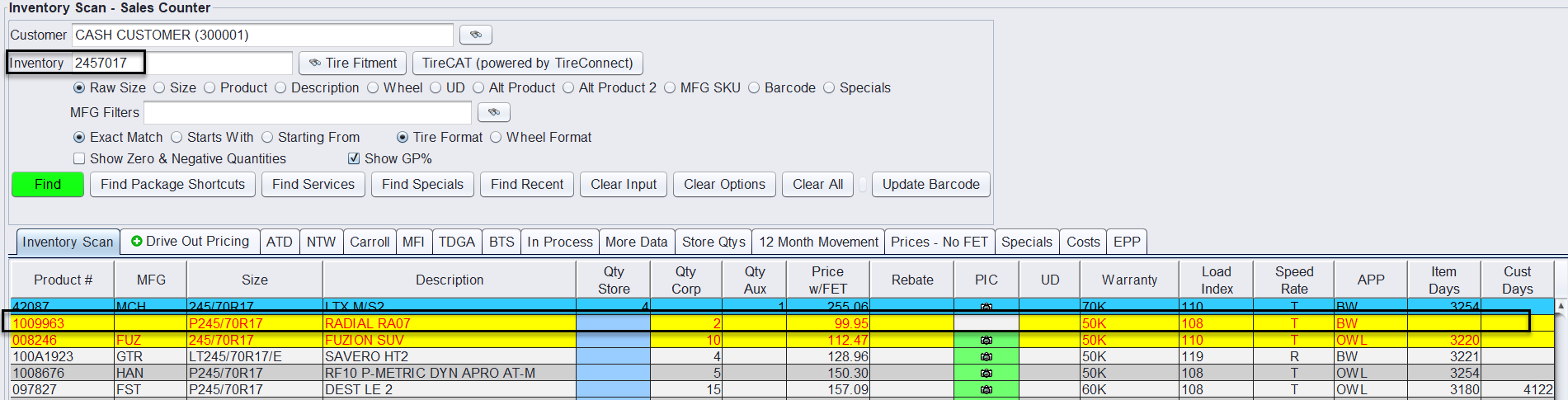Open Tire Fitment search
Image resolution: width=1568 pixels, height=400 pixels.
point(352,64)
